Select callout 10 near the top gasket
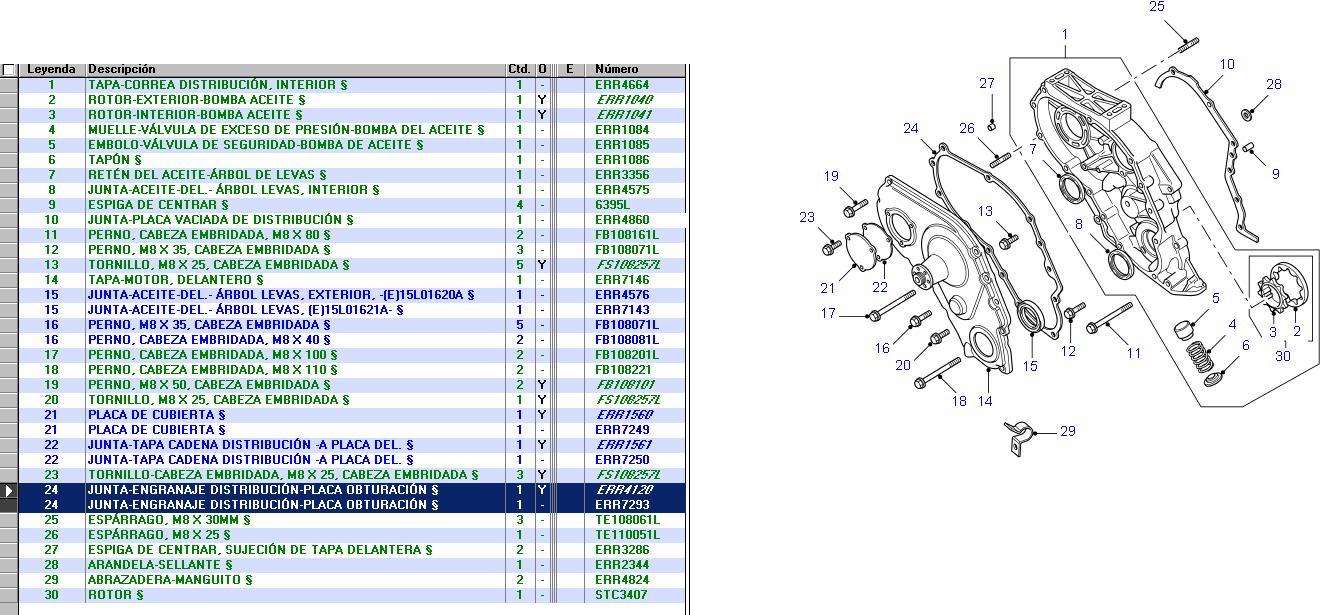This screenshot has height=615, width=1335. tap(1227, 65)
